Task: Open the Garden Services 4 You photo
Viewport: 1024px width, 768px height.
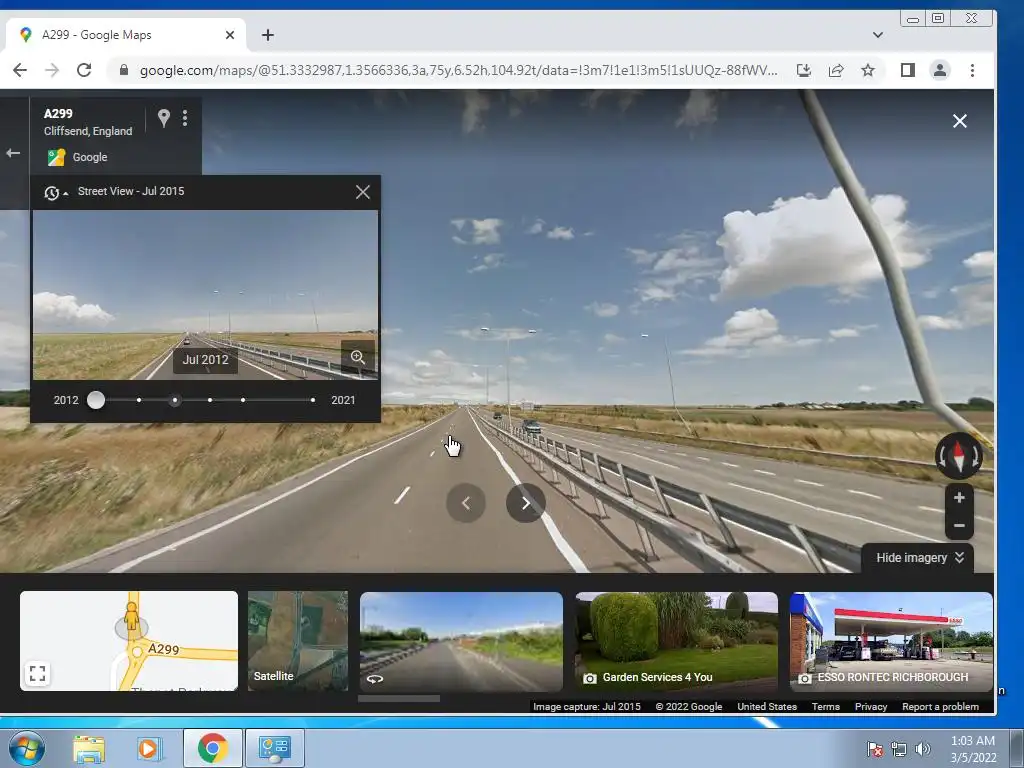Action: (x=677, y=641)
